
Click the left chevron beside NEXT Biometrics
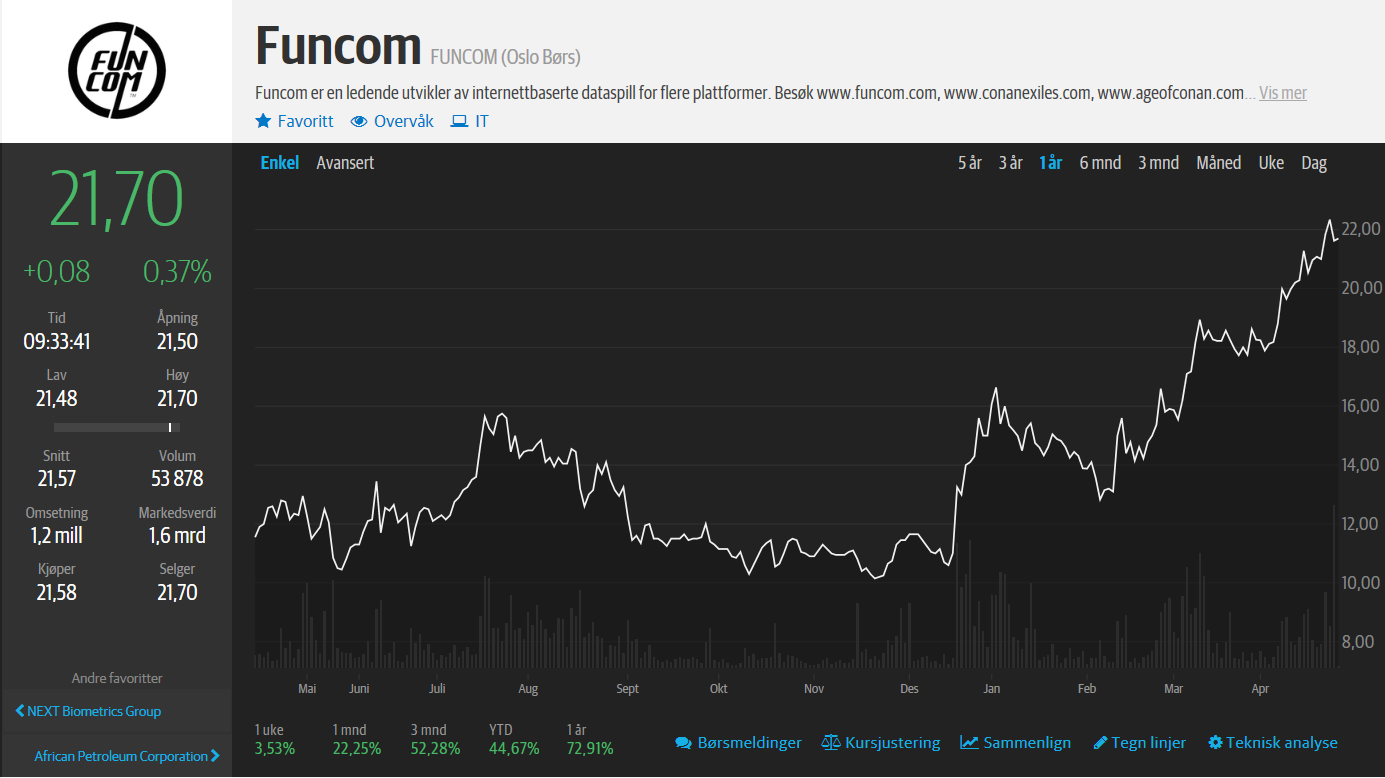(20, 711)
